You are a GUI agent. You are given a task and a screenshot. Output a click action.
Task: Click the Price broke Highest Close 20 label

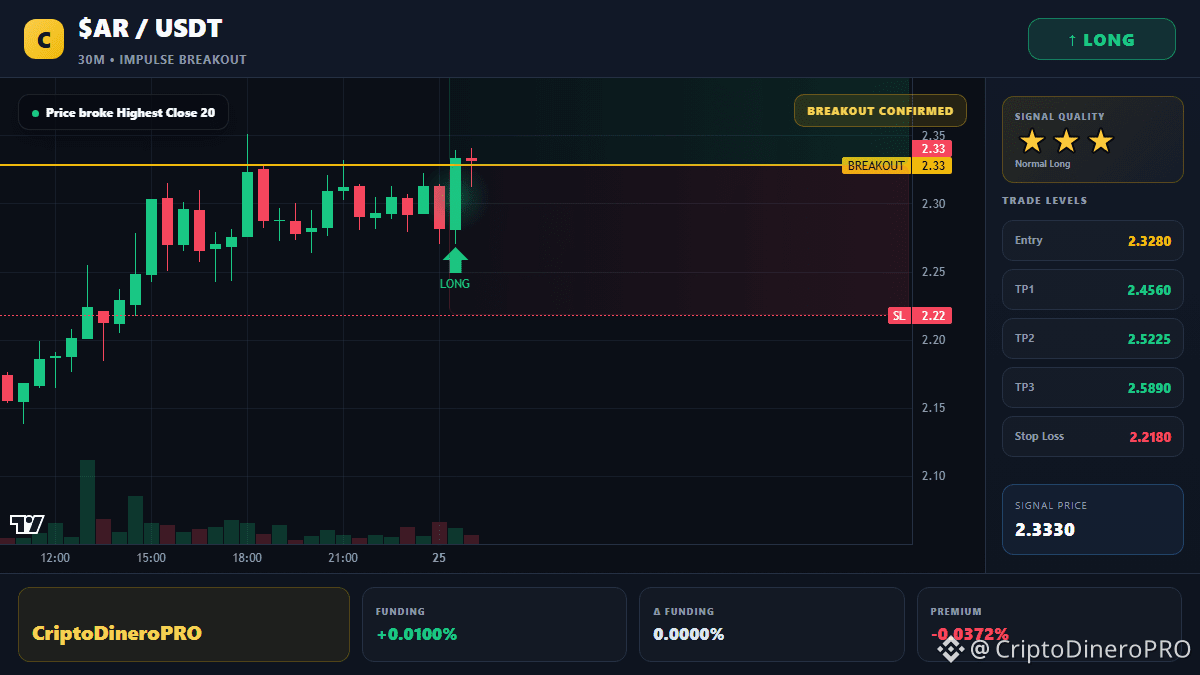[x=123, y=113]
